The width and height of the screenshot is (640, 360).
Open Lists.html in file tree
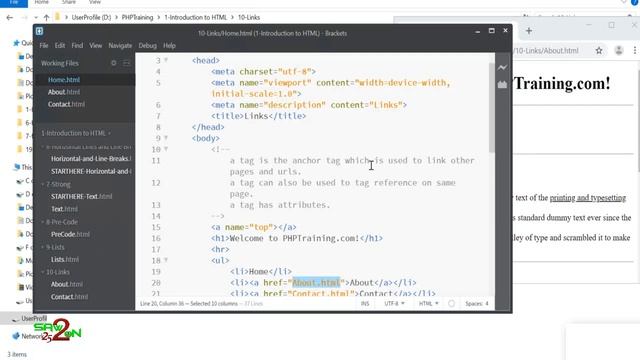65,259
